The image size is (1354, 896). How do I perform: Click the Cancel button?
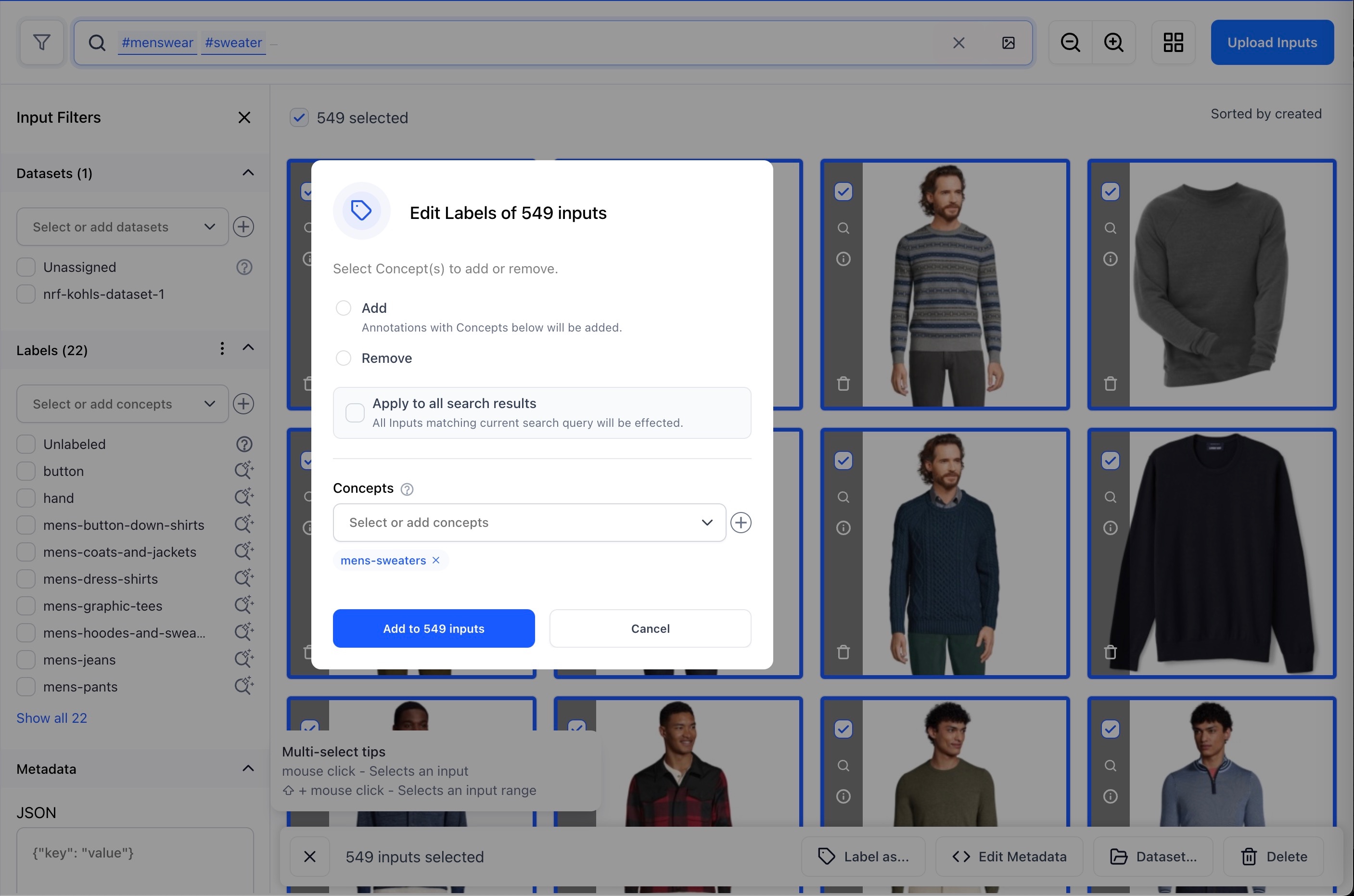(650, 628)
